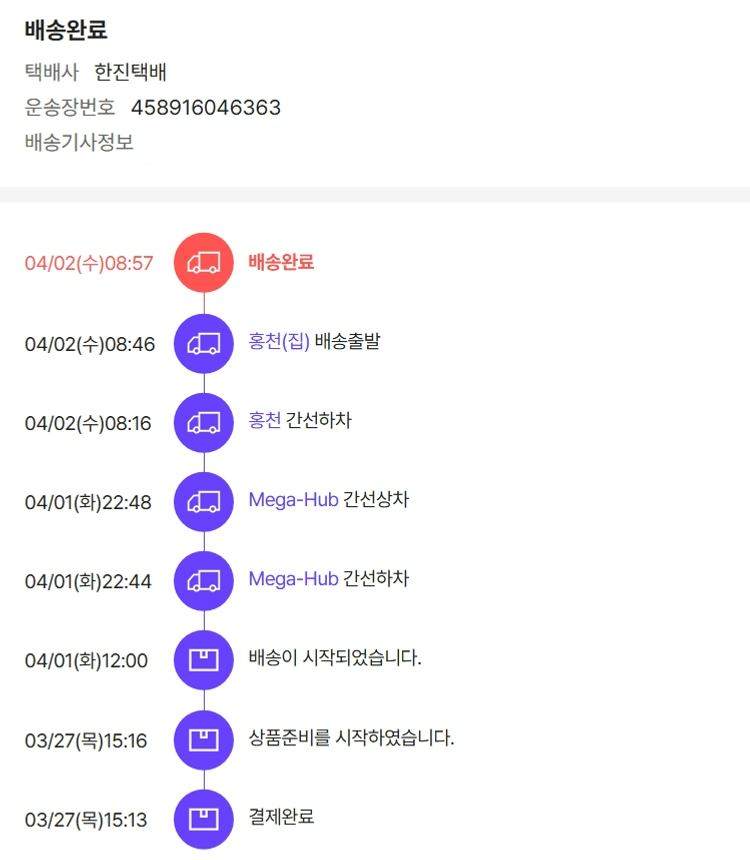Click box icon for 배송이 시작되었습니다
Viewport: 750px width, 860px height.
(x=203, y=660)
